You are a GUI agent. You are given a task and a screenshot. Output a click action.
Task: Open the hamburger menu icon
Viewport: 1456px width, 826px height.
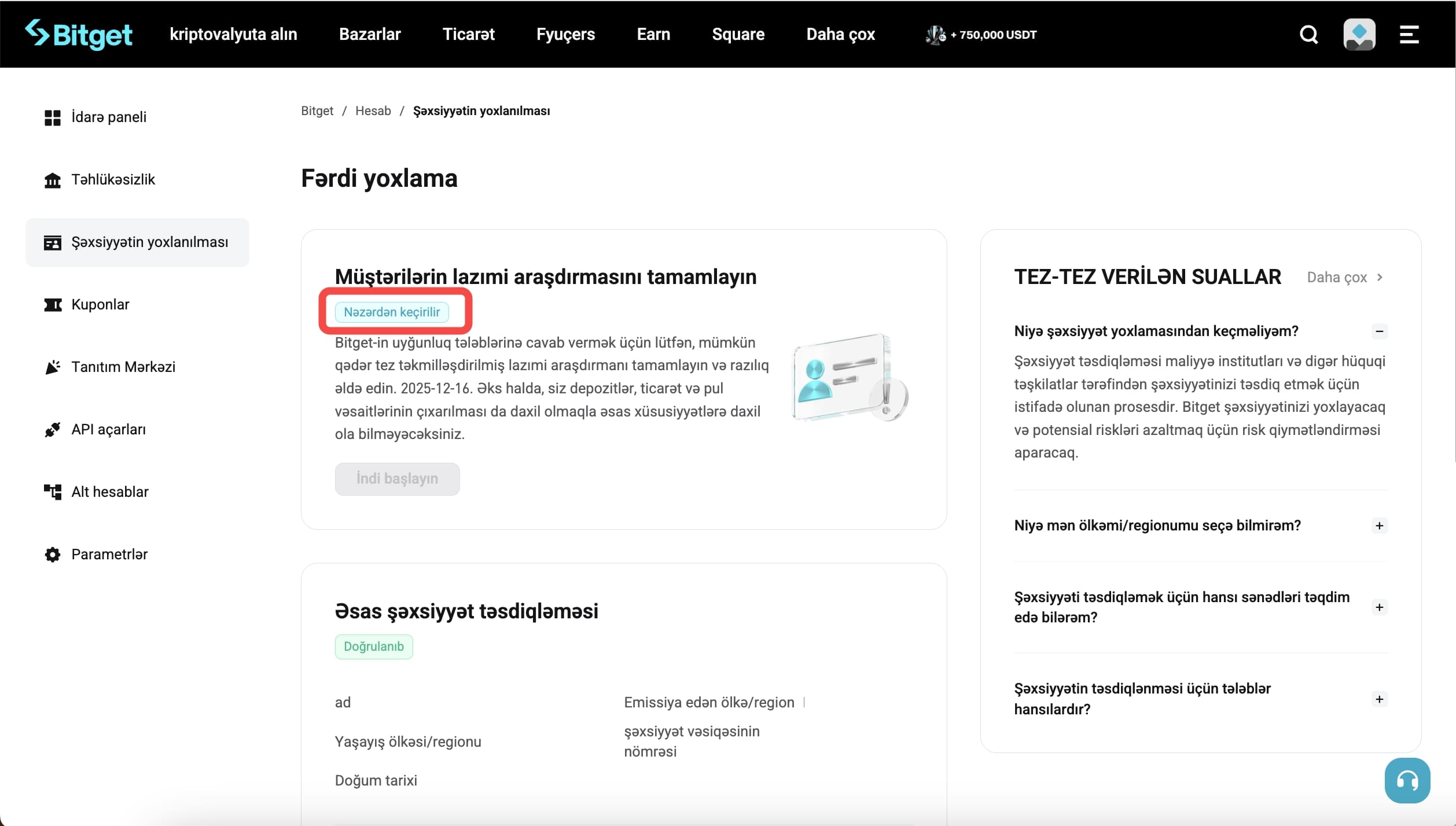[1410, 34]
